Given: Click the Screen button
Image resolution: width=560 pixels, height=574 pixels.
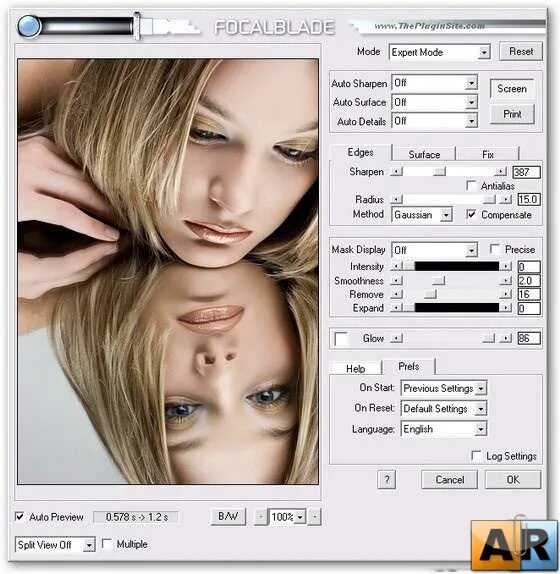Looking at the screenshot, I should (x=512, y=89).
